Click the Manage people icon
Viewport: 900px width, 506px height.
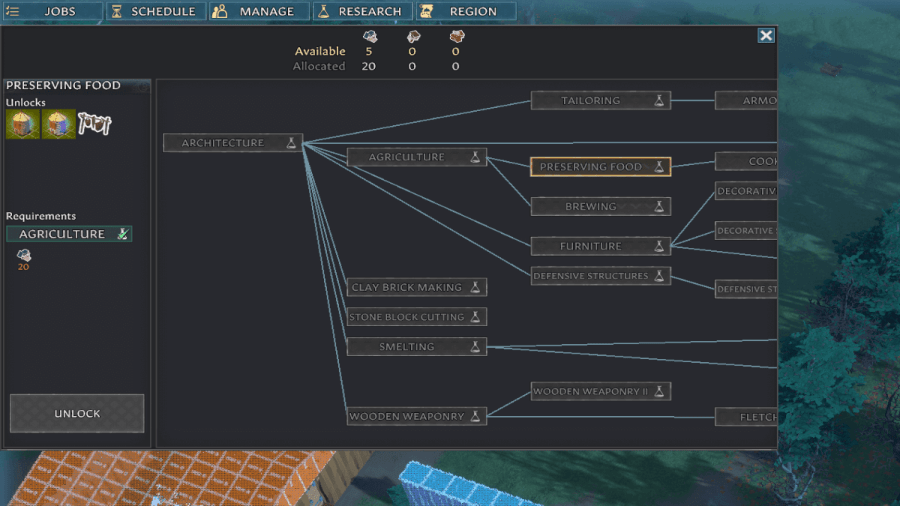[x=220, y=12]
